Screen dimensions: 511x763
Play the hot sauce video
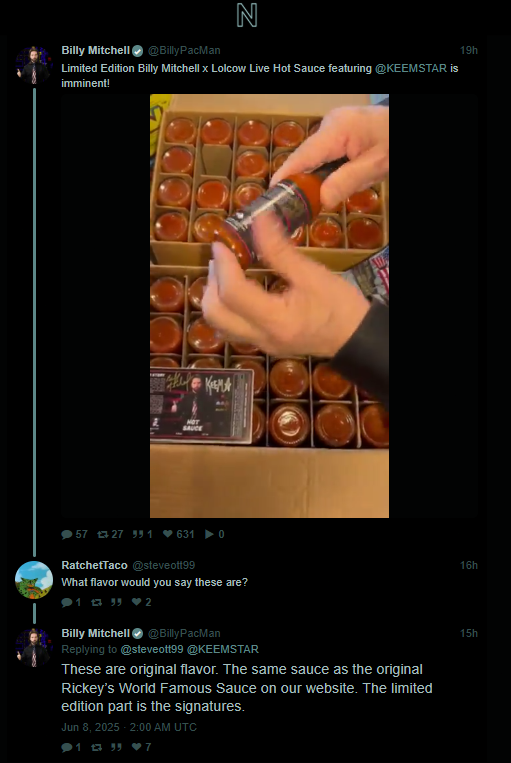pyautogui.click(x=269, y=306)
